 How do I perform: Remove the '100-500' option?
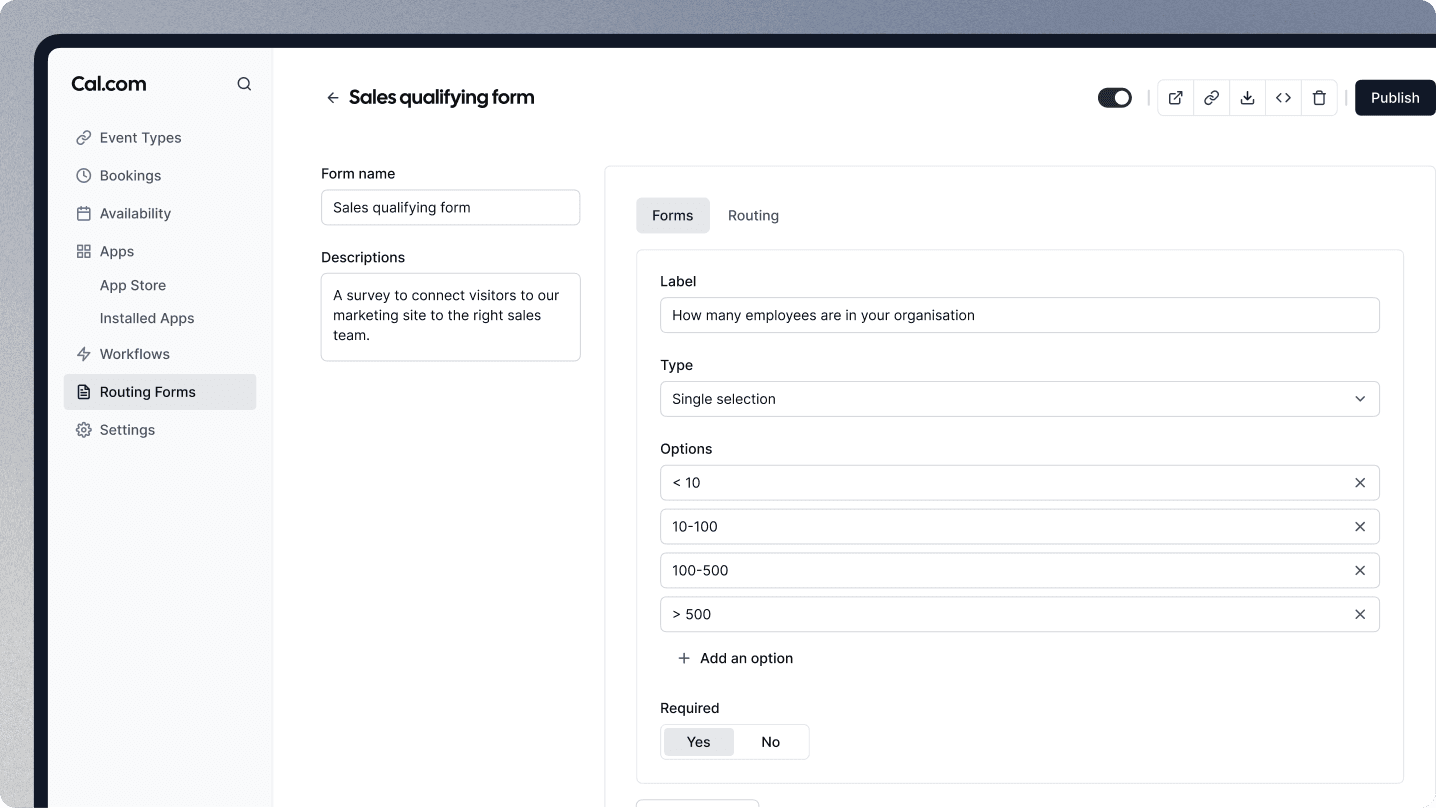(1360, 571)
